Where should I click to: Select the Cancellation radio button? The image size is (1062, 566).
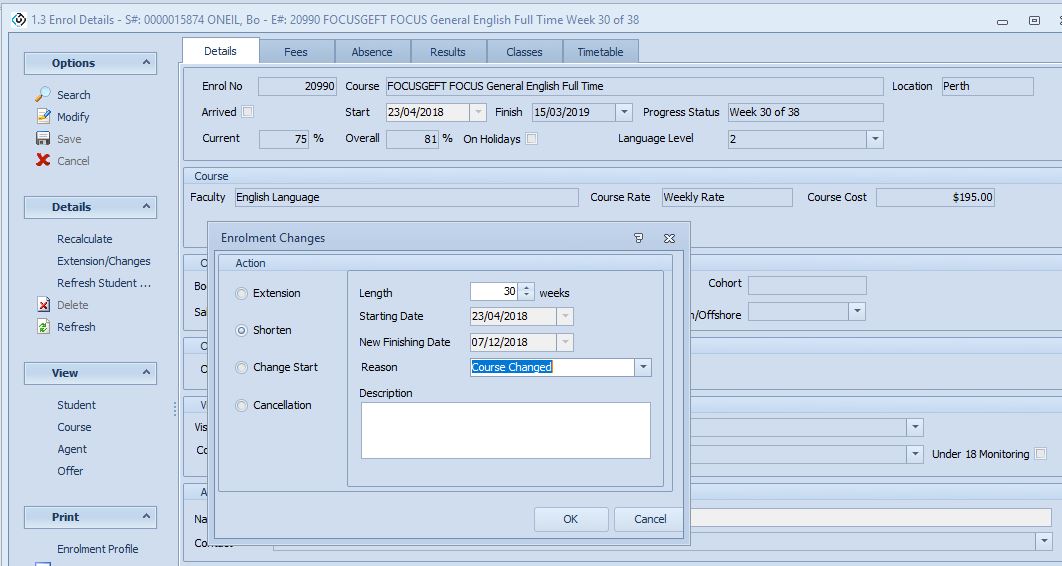click(241, 405)
